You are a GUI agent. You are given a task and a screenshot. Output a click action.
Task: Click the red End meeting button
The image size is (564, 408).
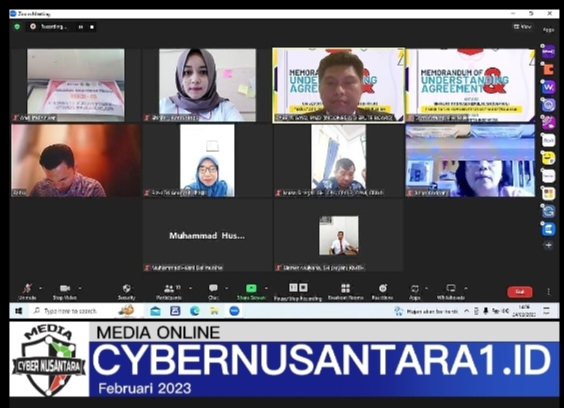pyautogui.click(x=520, y=292)
